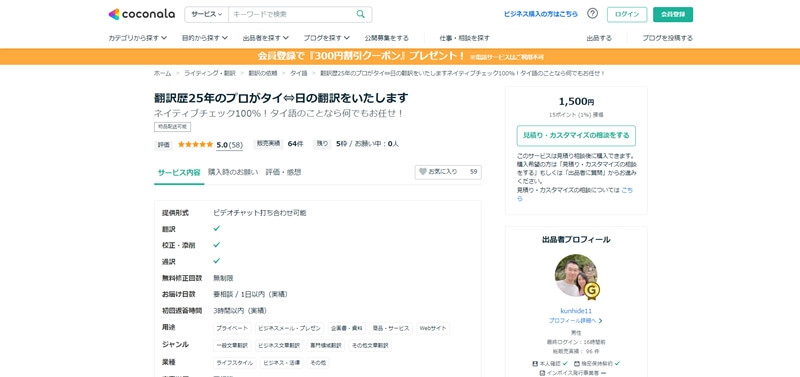Viewport: 800px width, 377px height.
Task: Click the search magnifier icon
Action: 361,14
